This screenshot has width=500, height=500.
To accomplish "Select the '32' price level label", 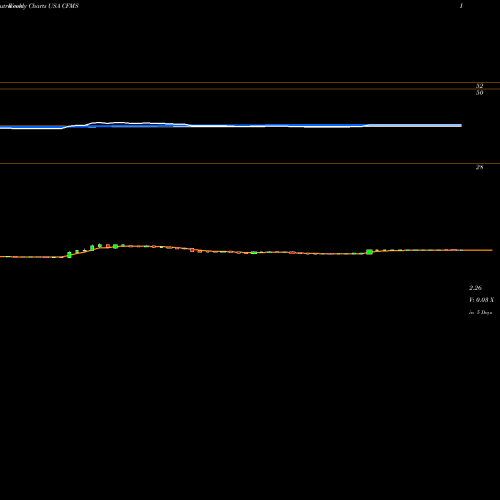I will (x=479, y=86).
